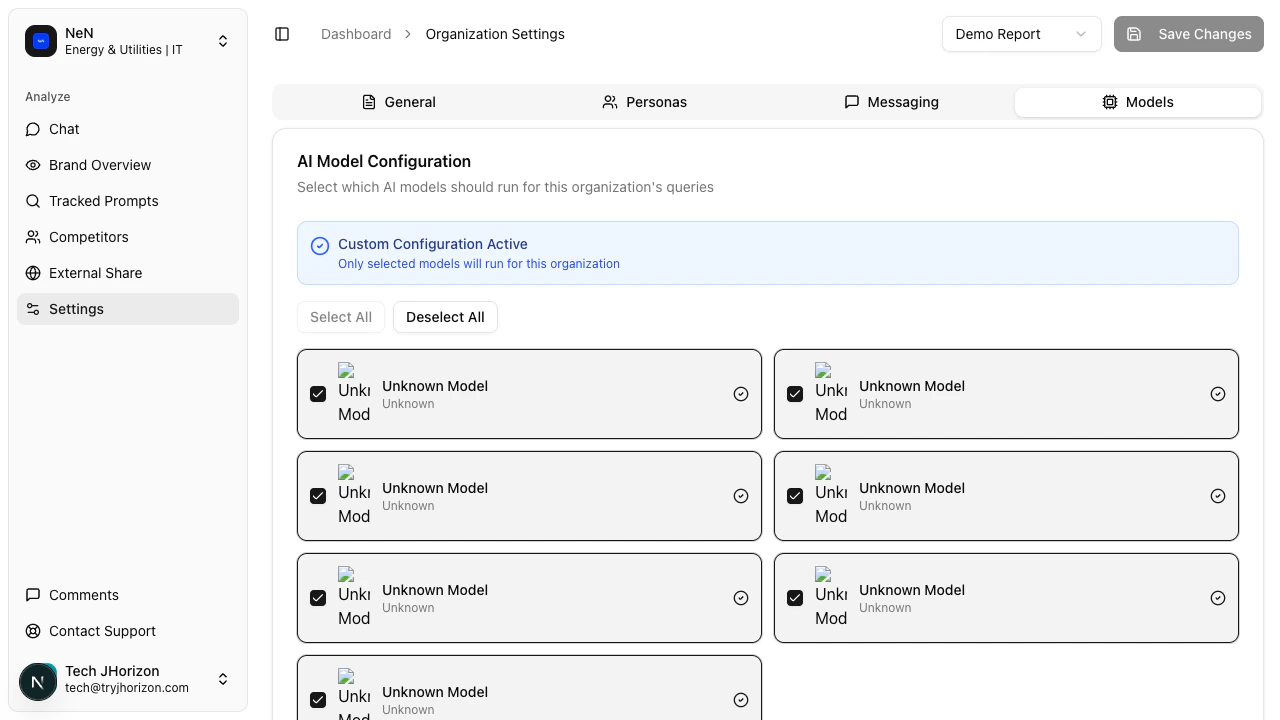Click the Comments speech bubble icon

[33, 595]
